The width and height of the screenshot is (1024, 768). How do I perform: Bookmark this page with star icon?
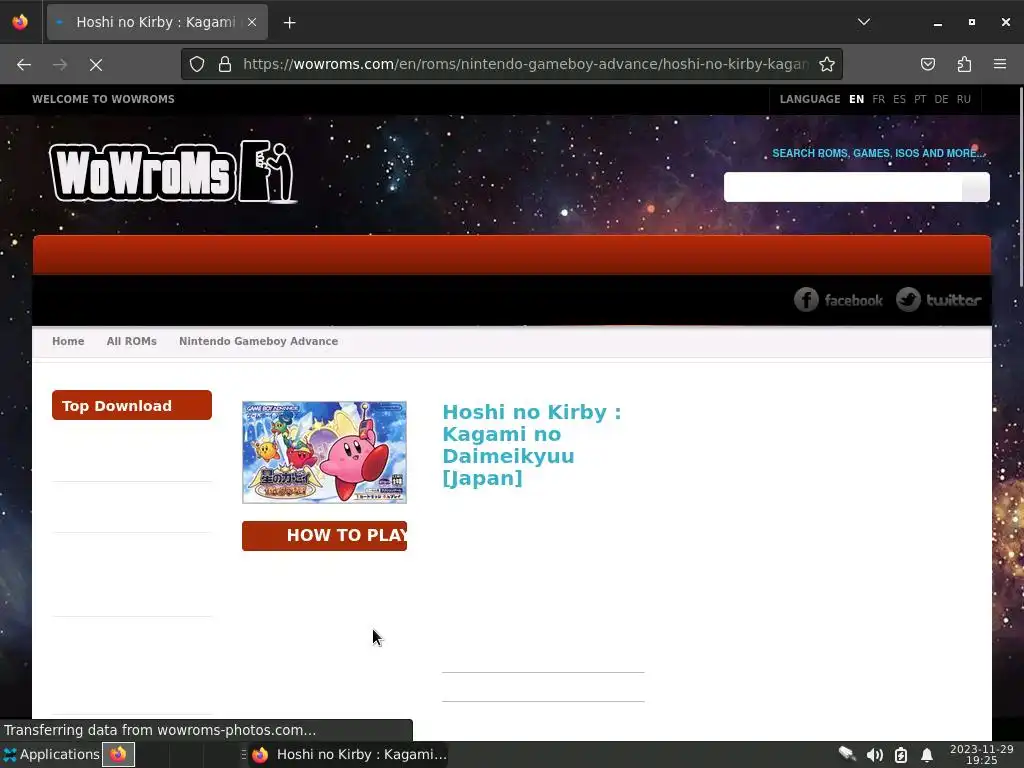coord(827,64)
